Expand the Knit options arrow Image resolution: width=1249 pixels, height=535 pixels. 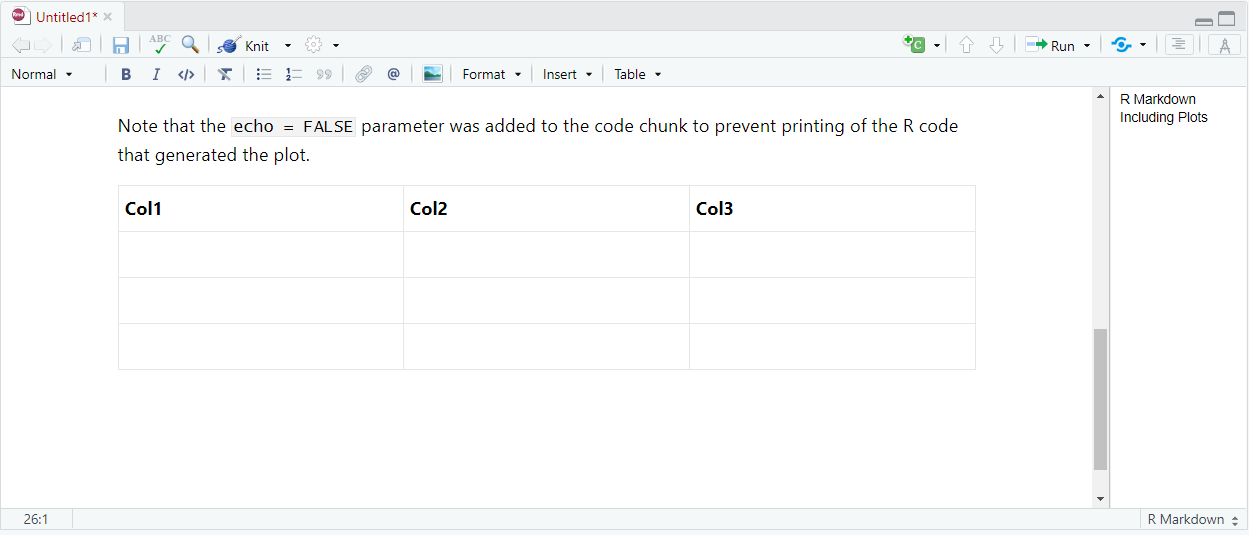[x=288, y=46]
